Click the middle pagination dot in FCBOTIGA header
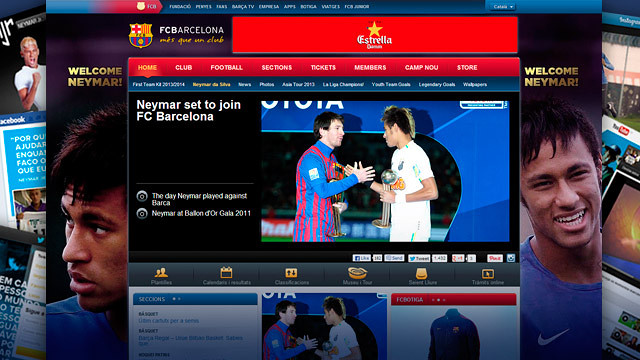Image resolution: width=640 pixels, height=360 pixels. [x=438, y=300]
